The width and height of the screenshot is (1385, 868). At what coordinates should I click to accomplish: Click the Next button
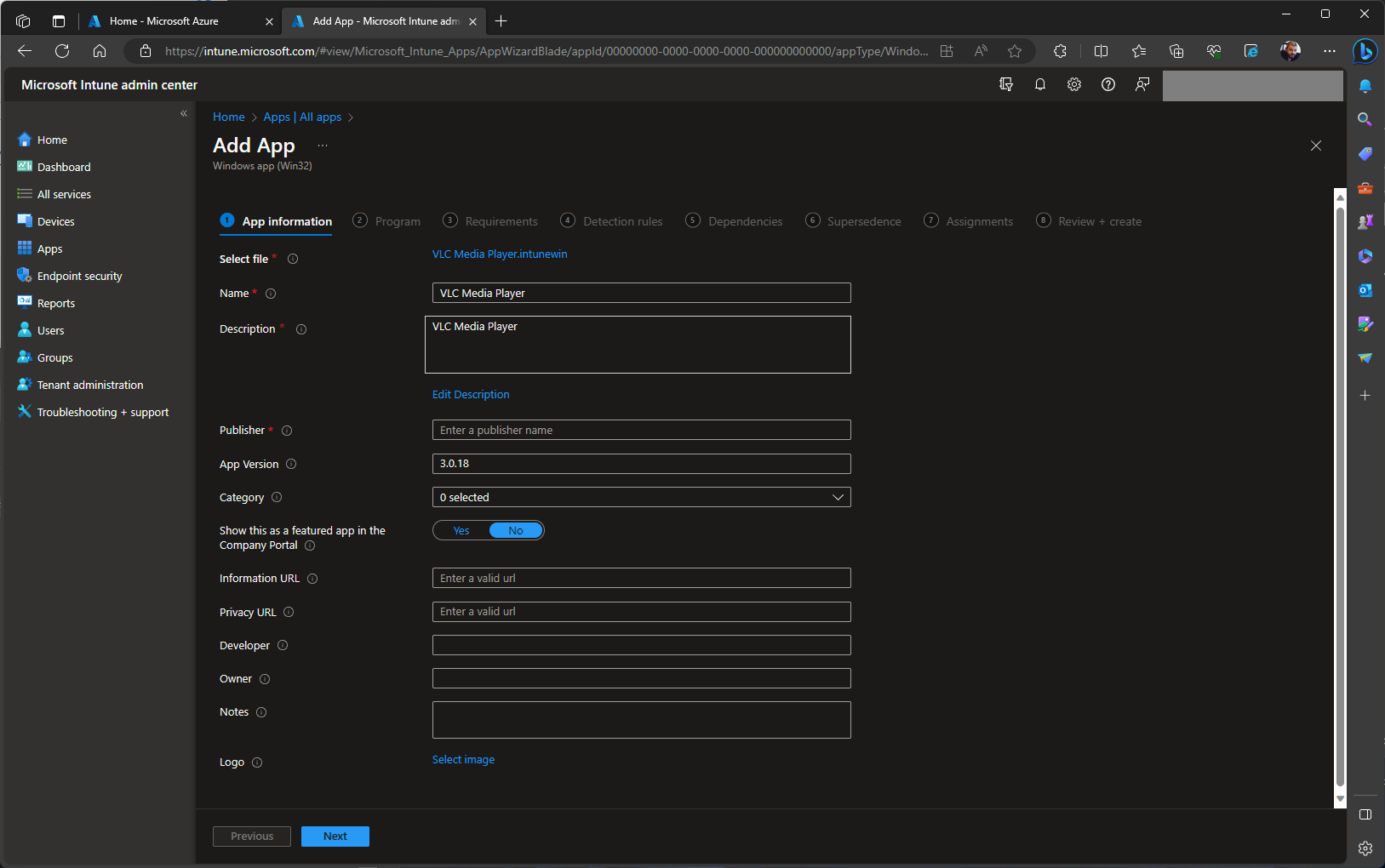(x=335, y=837)
